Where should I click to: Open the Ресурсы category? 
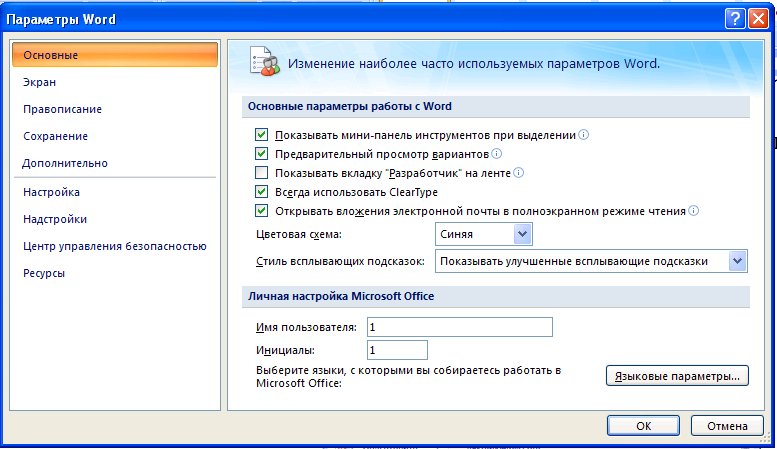tap(115, 273)
